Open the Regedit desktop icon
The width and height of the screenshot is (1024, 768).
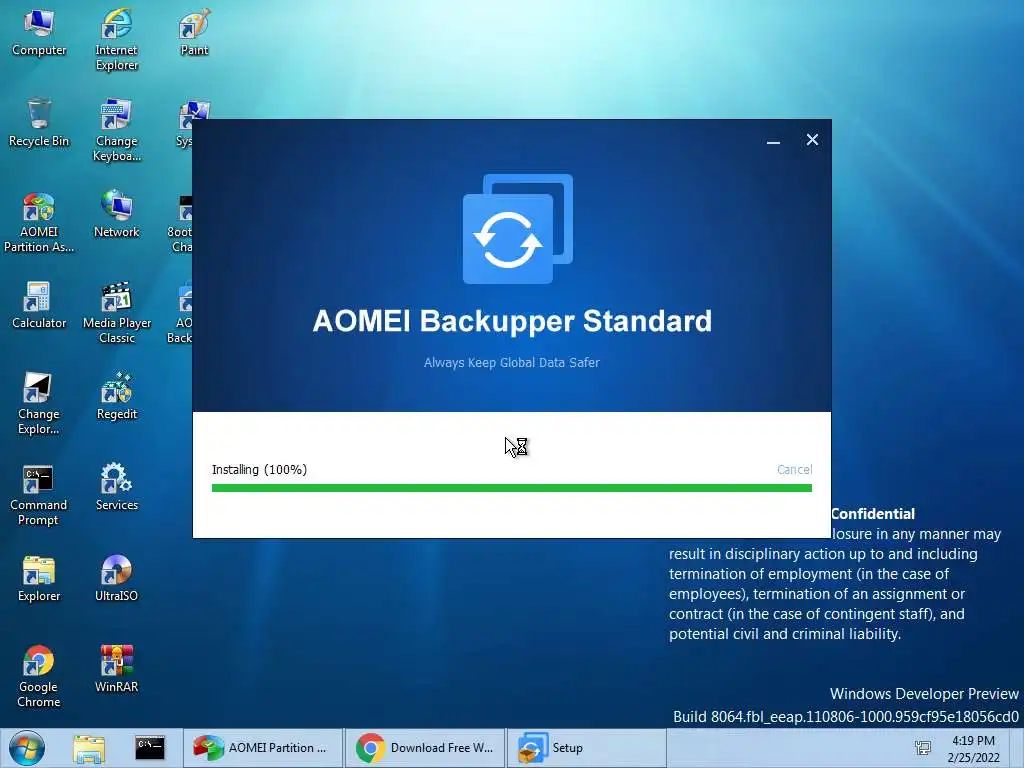[x=116, y=396]
